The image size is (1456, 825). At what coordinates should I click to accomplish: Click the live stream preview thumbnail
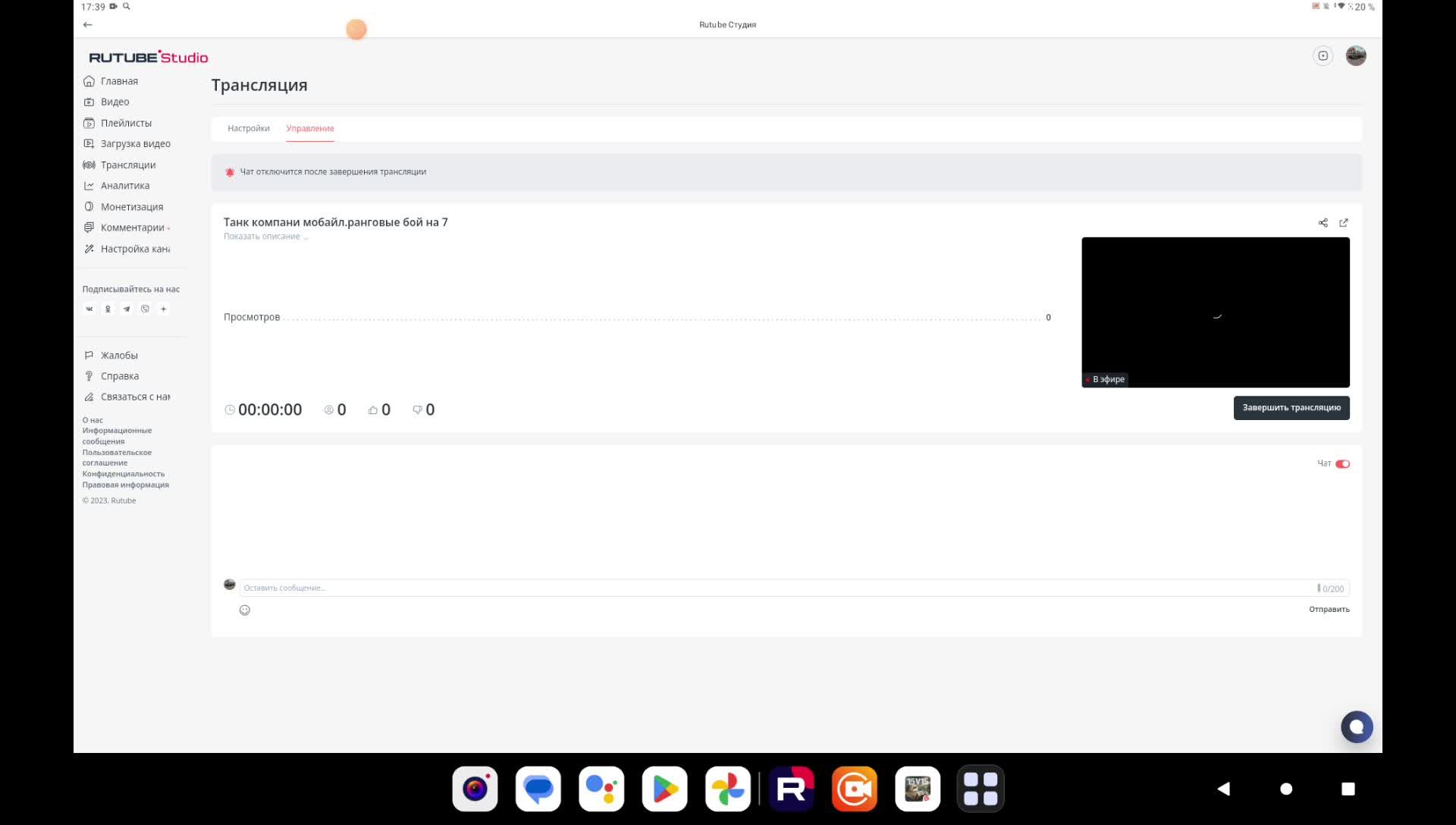tap(1215, 312)
